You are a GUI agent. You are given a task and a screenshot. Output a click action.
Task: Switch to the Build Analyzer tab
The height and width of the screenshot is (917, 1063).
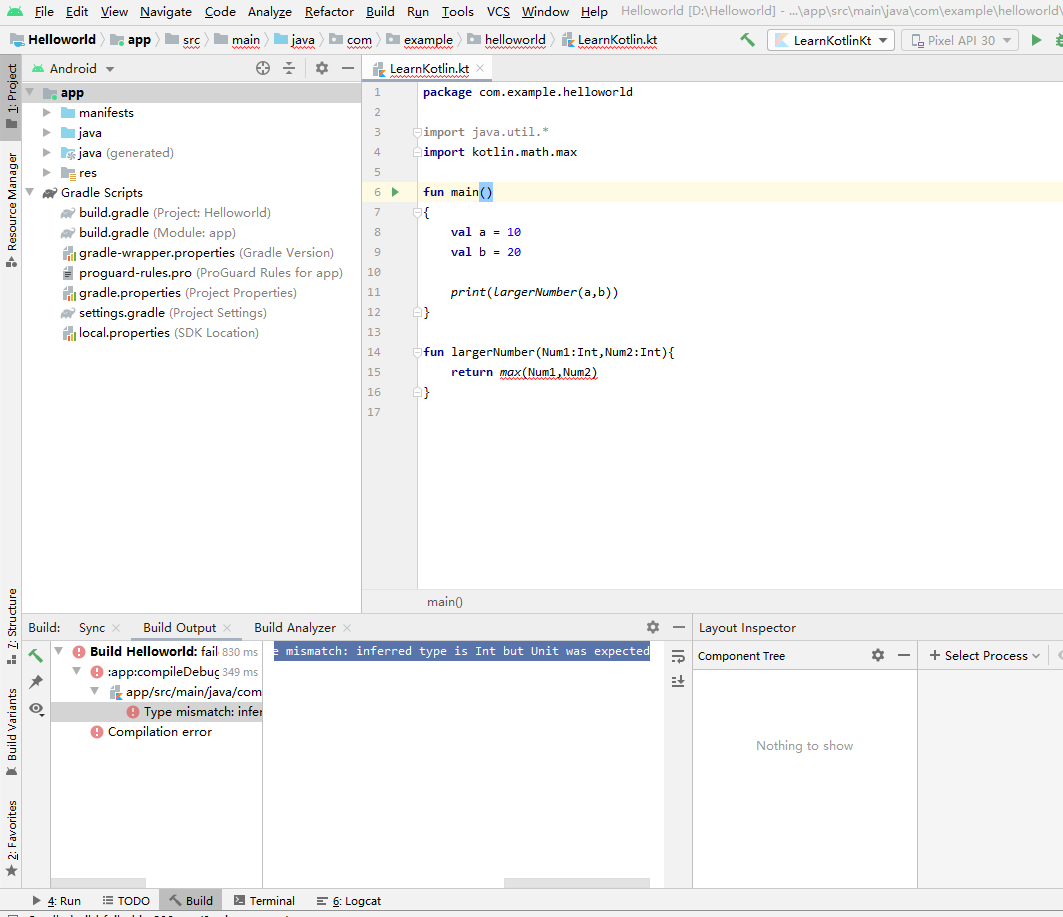tap(294, 627)
